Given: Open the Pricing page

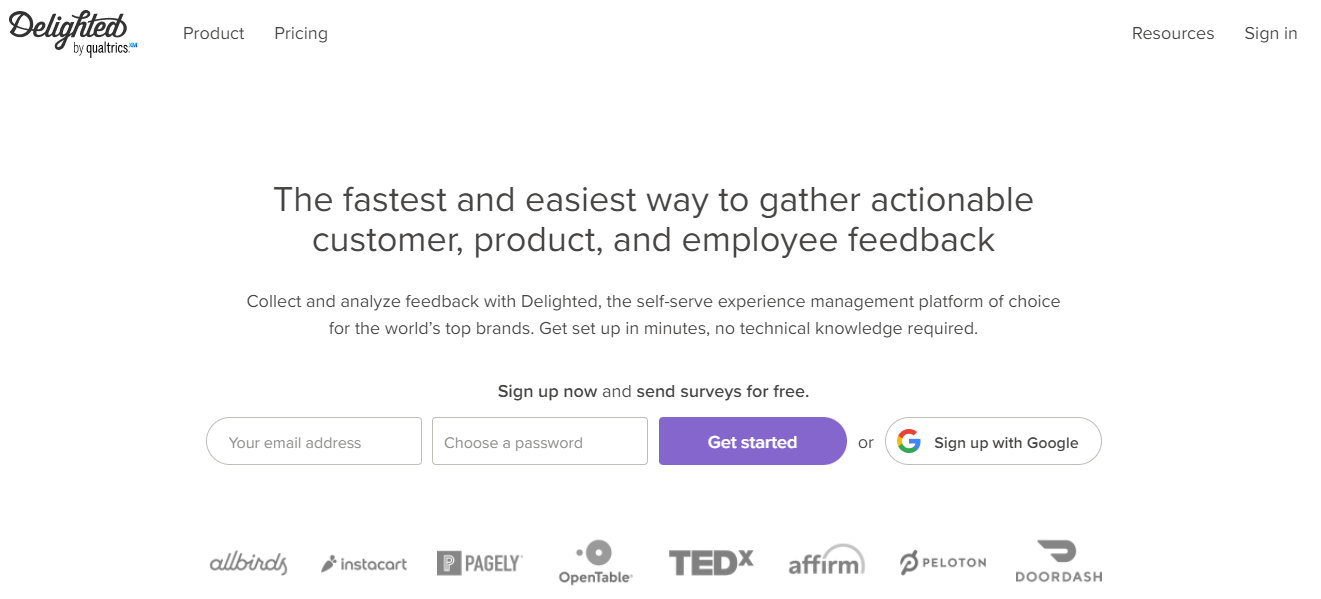Looking at the screenshot, I should click(301, 33).
